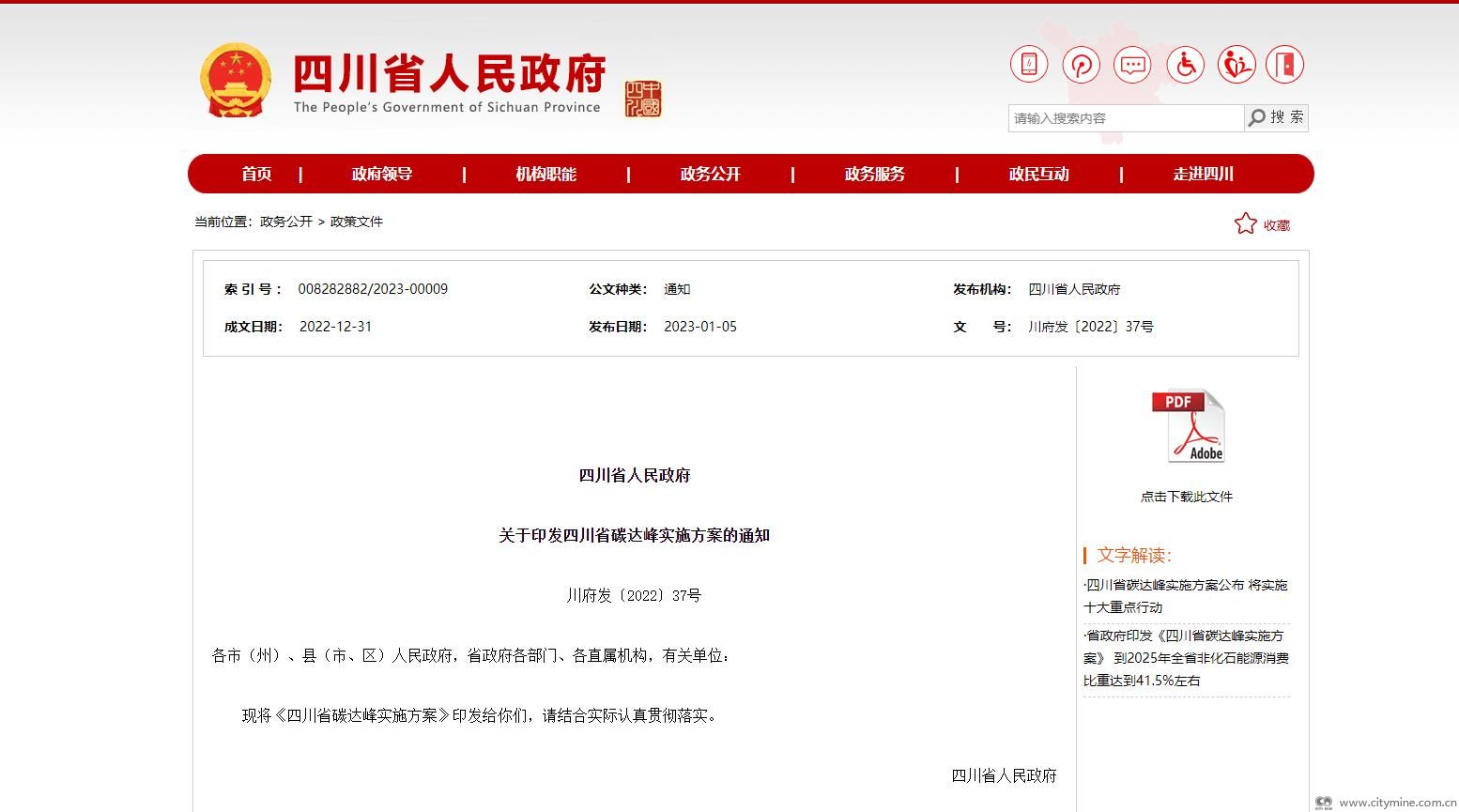The height and width of the screenshot is (812, 1459).
Task: Click the 点击下载此文件 download link
Action: click(1186, 497)
